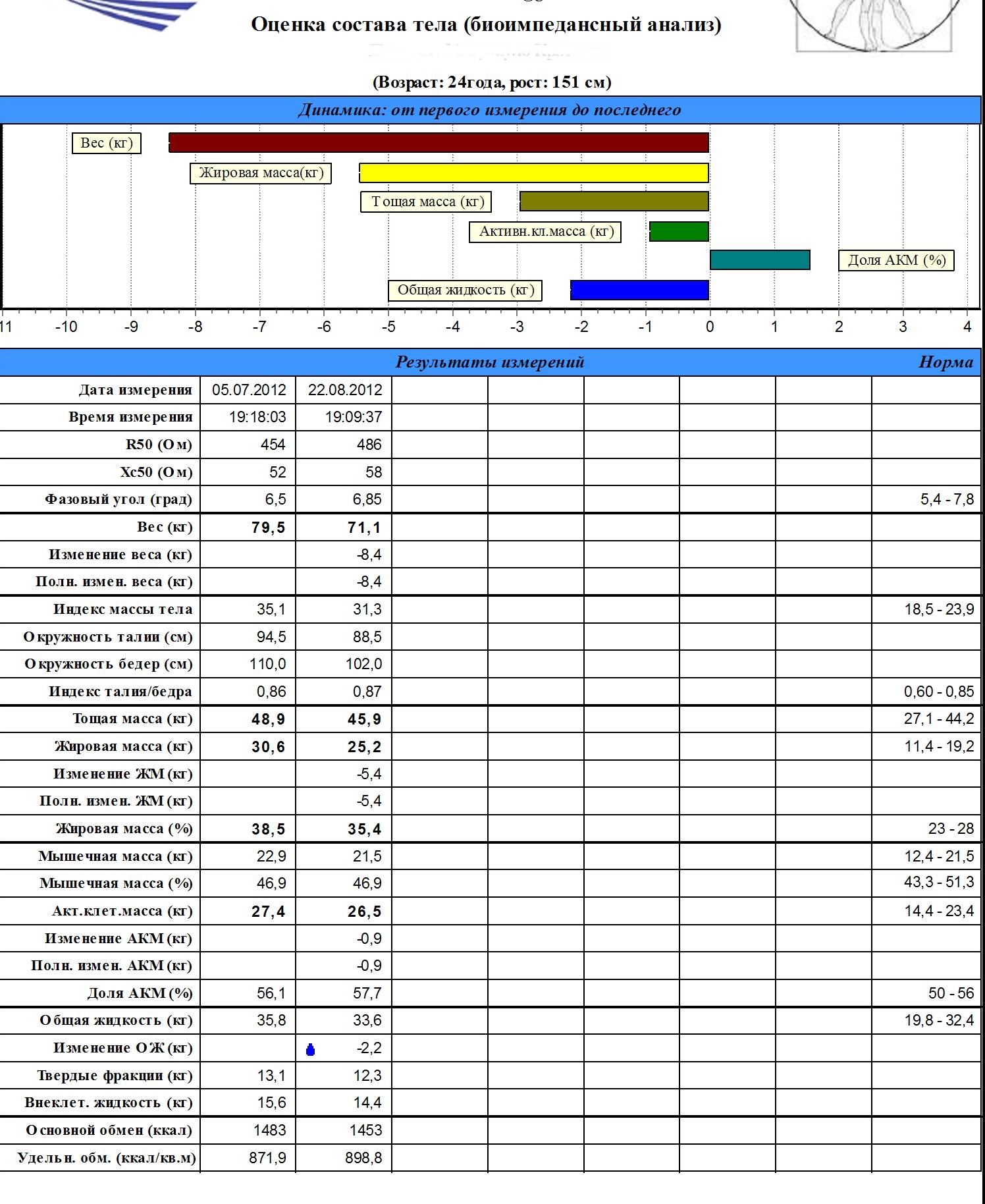The width and height of the screenshot is (985, 1204).
Task: Click the blue Общая жидкость bar
Action: click(639, 290)
